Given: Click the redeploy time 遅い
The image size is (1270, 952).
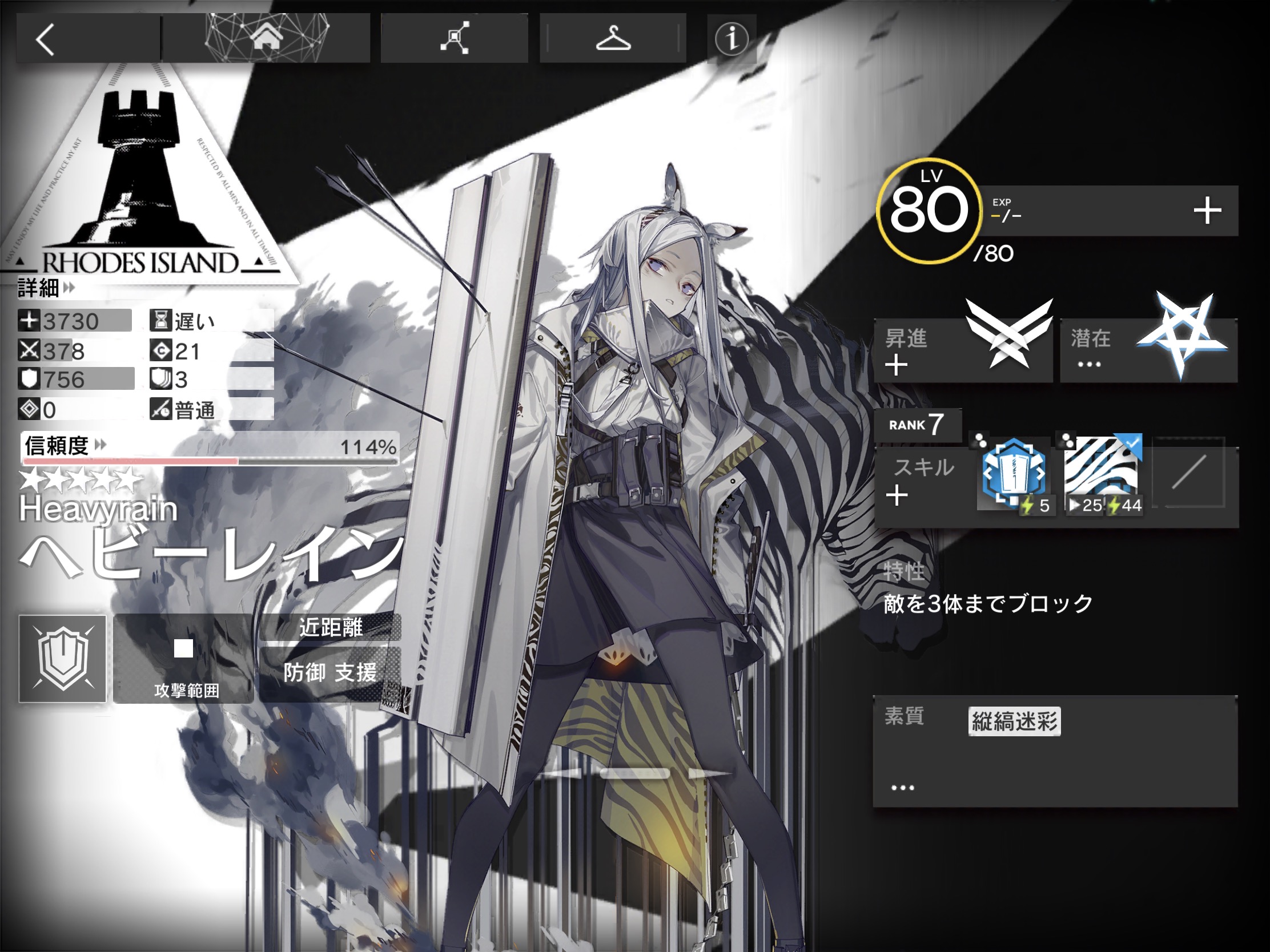Looking at the screenshot, I should click(x=194, y=321).
